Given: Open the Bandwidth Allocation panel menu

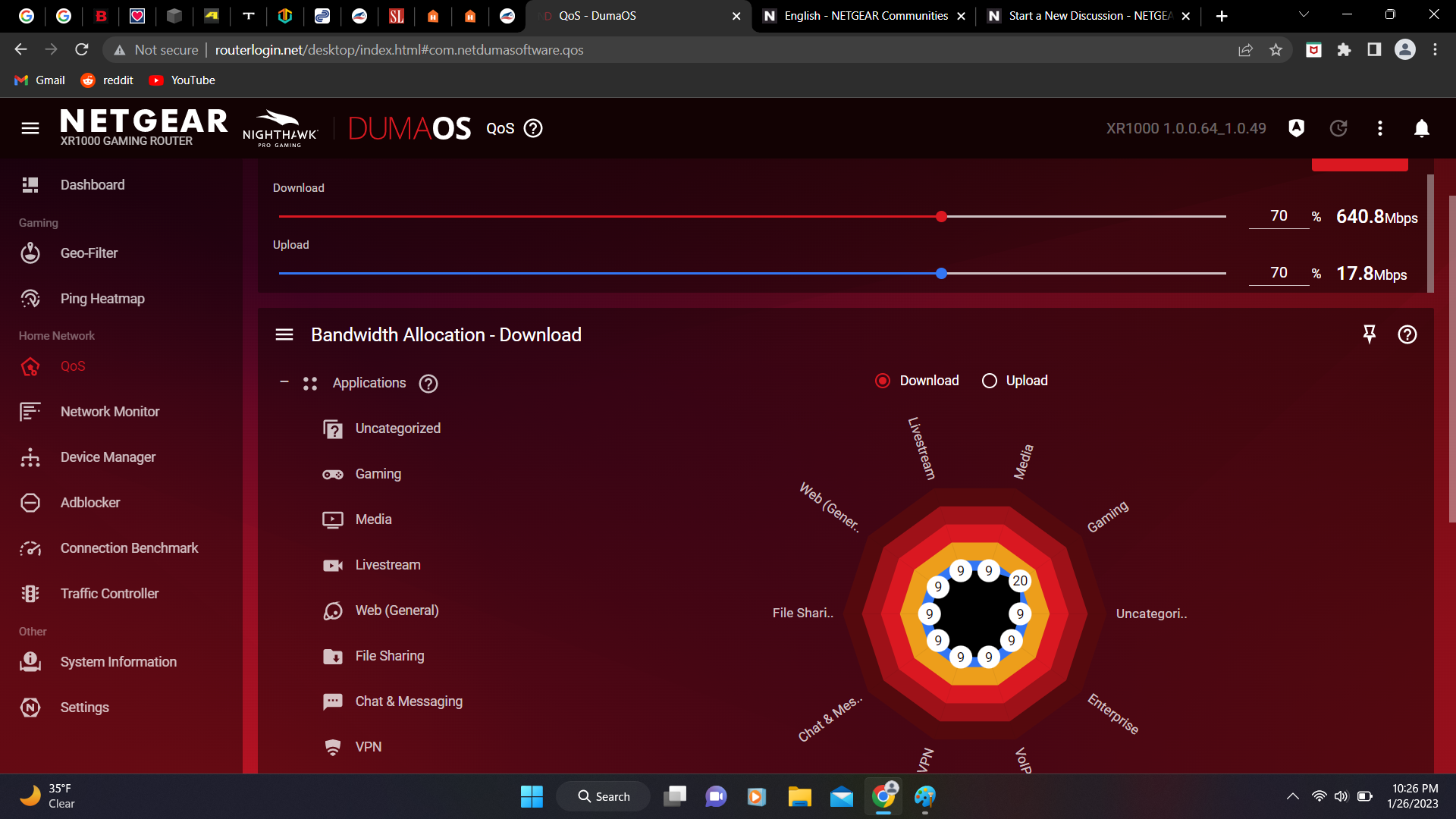Looking at the screenshot, I should click(284, 334).
